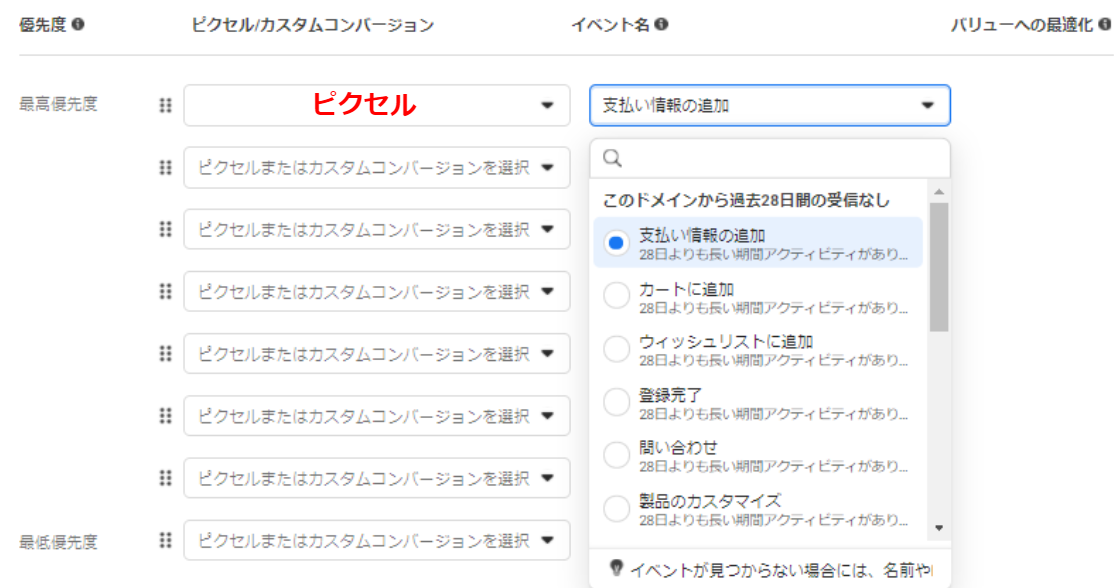Choose ウィッシュリストに追加 radio option
This screenshot has width=1114, height=588.
(616, 349)
